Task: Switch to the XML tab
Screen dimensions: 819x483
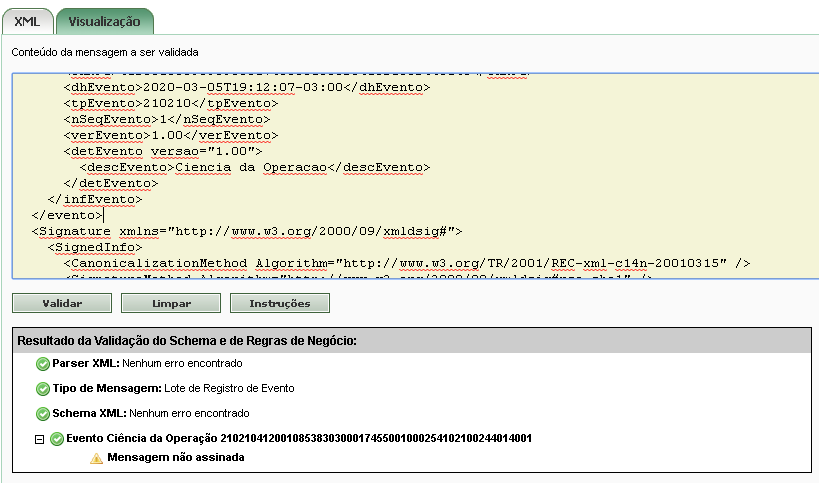Action: click(x=27, y=21)
